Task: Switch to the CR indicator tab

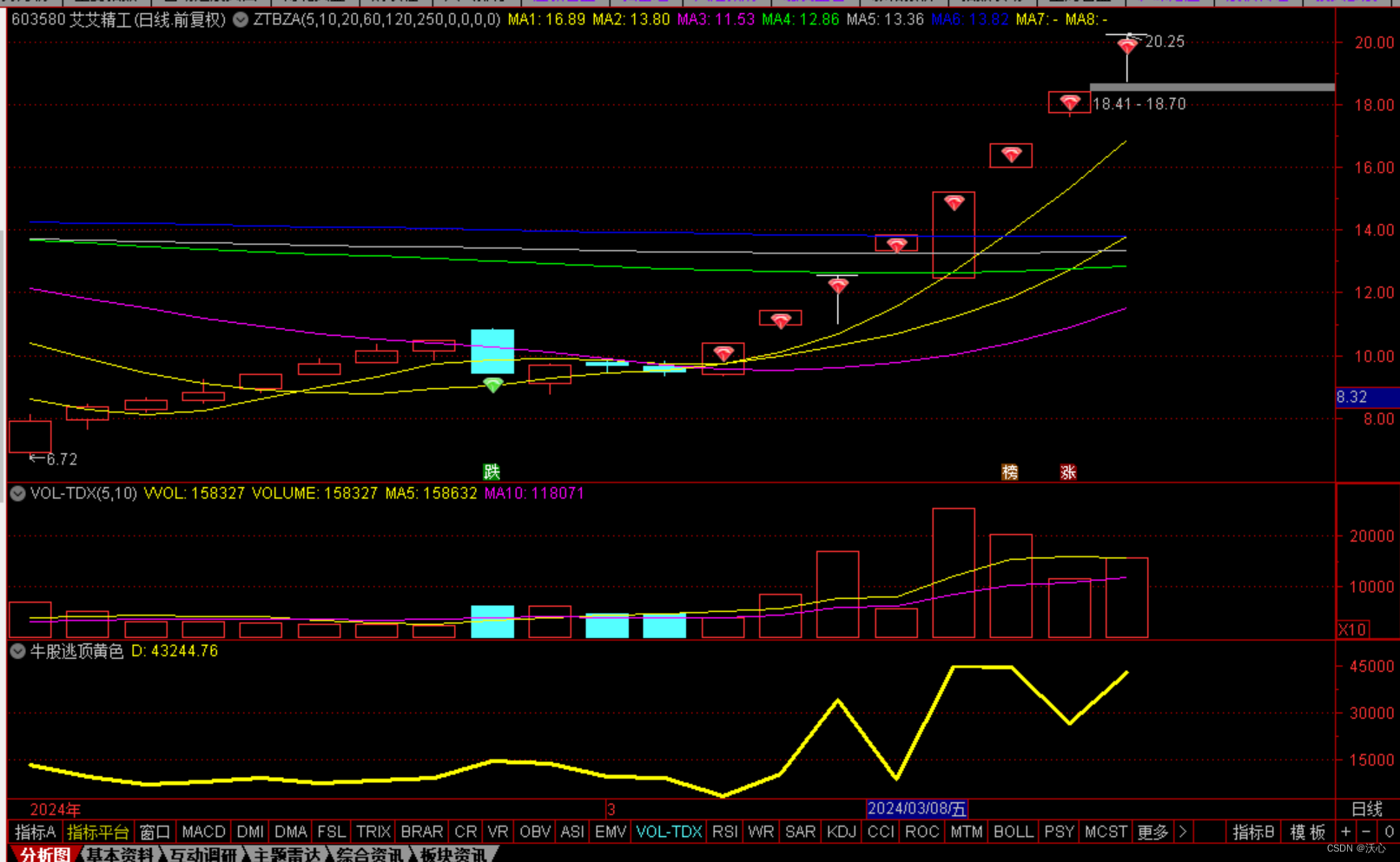Action: (466, 832)
